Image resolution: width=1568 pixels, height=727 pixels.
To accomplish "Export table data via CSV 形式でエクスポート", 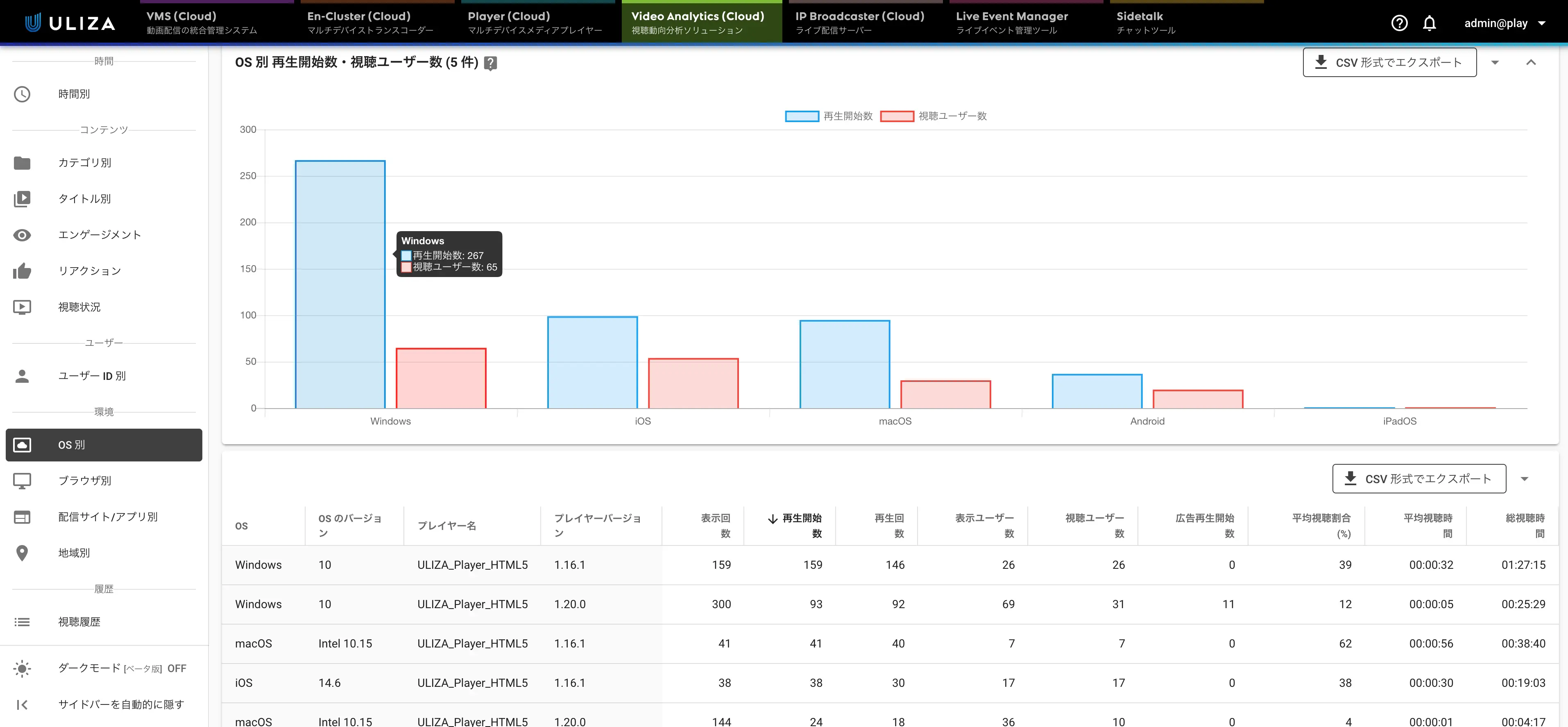I will pos(1419,479).
